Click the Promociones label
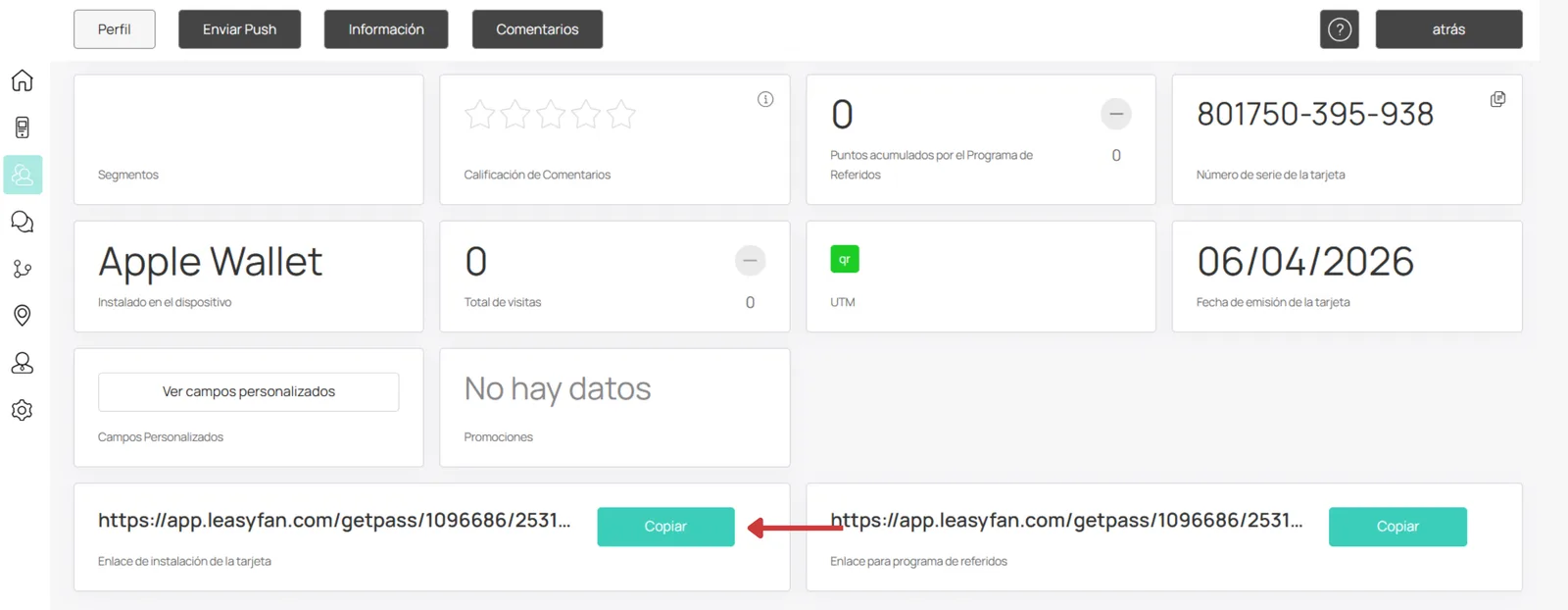 pos(499,437)
